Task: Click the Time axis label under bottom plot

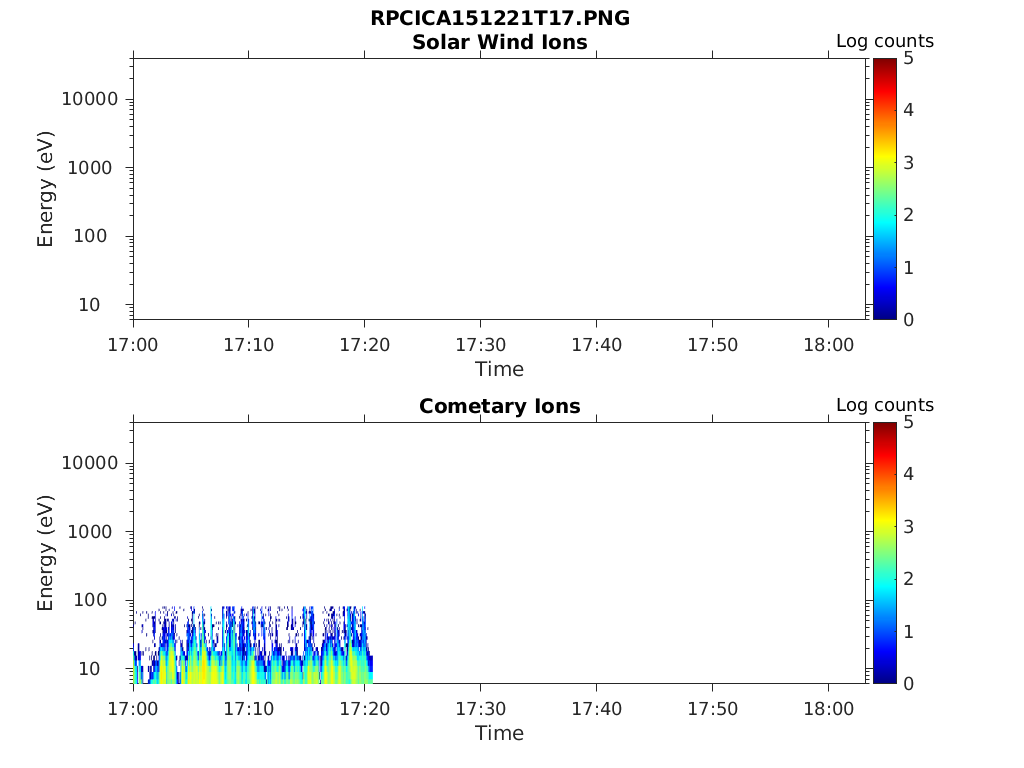Action: pos(500,733)
